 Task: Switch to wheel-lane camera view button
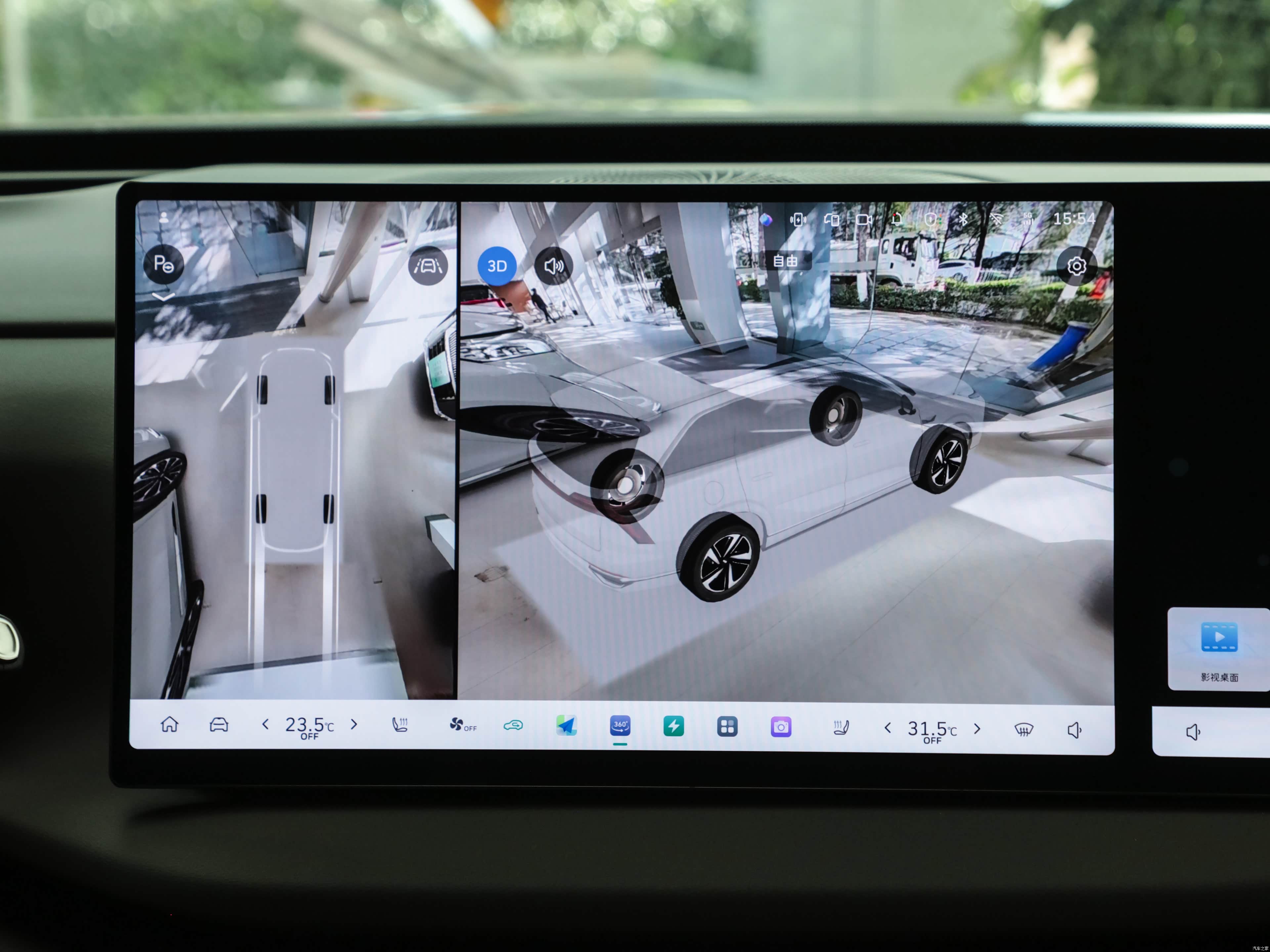tap(428, 266)
